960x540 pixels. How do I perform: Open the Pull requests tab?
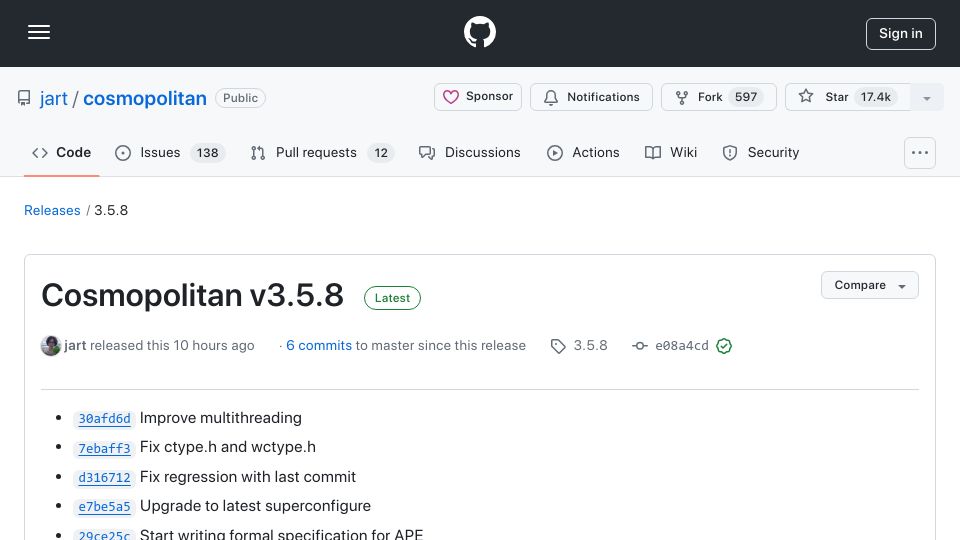pyautogui.click(x=322, y=152)
